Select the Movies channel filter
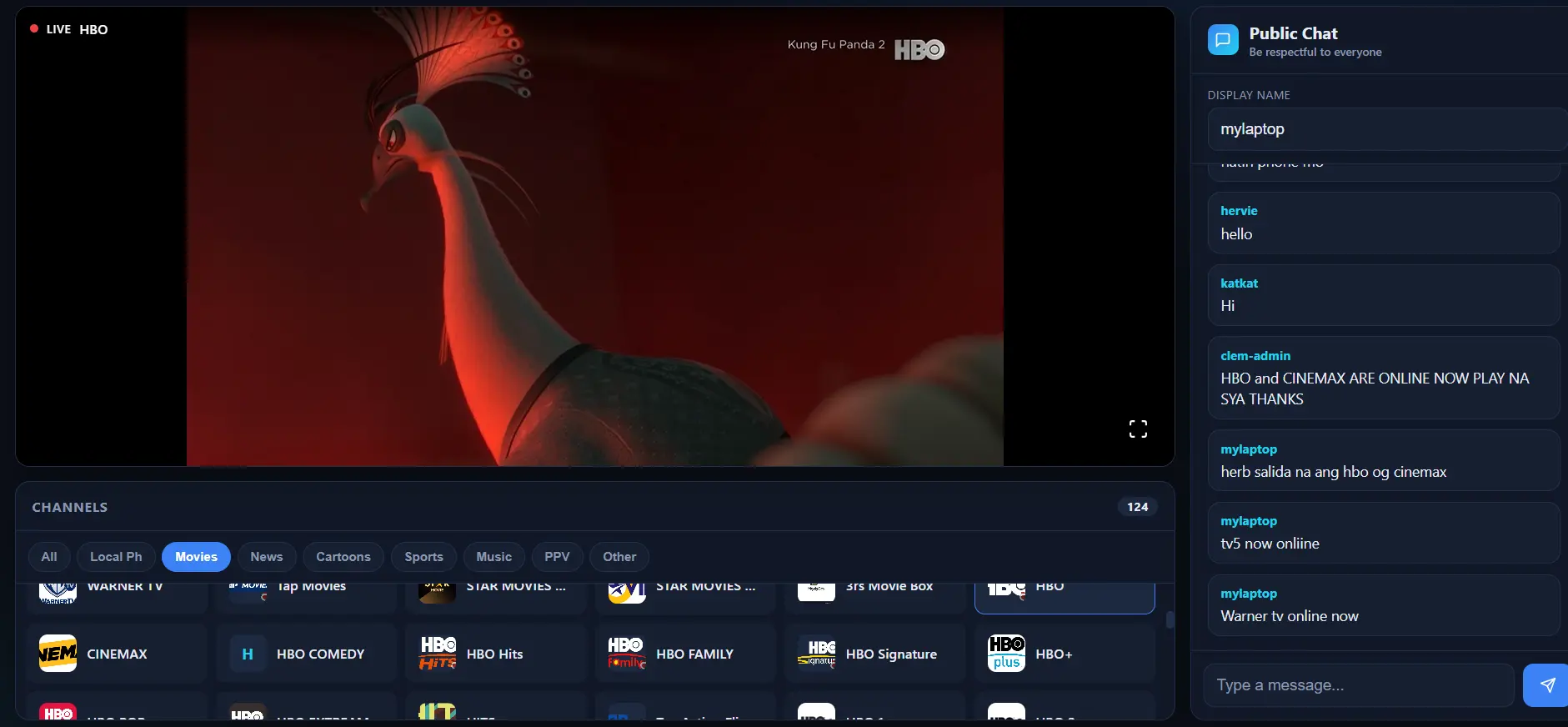Viewport: 1568px width, 727px height. 196,557
